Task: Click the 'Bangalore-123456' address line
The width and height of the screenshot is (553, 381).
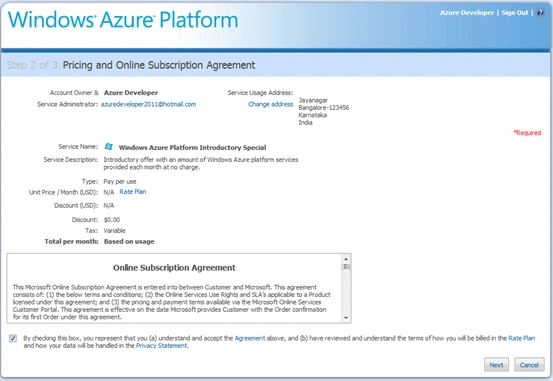Action: pyautogui.click(x=324, y=108)
